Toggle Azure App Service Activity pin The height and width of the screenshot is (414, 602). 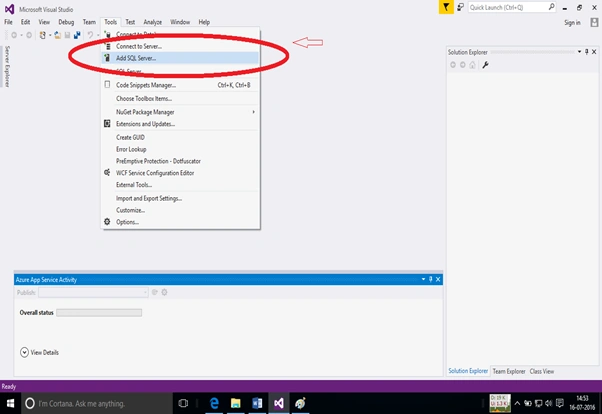coord(430,279)
